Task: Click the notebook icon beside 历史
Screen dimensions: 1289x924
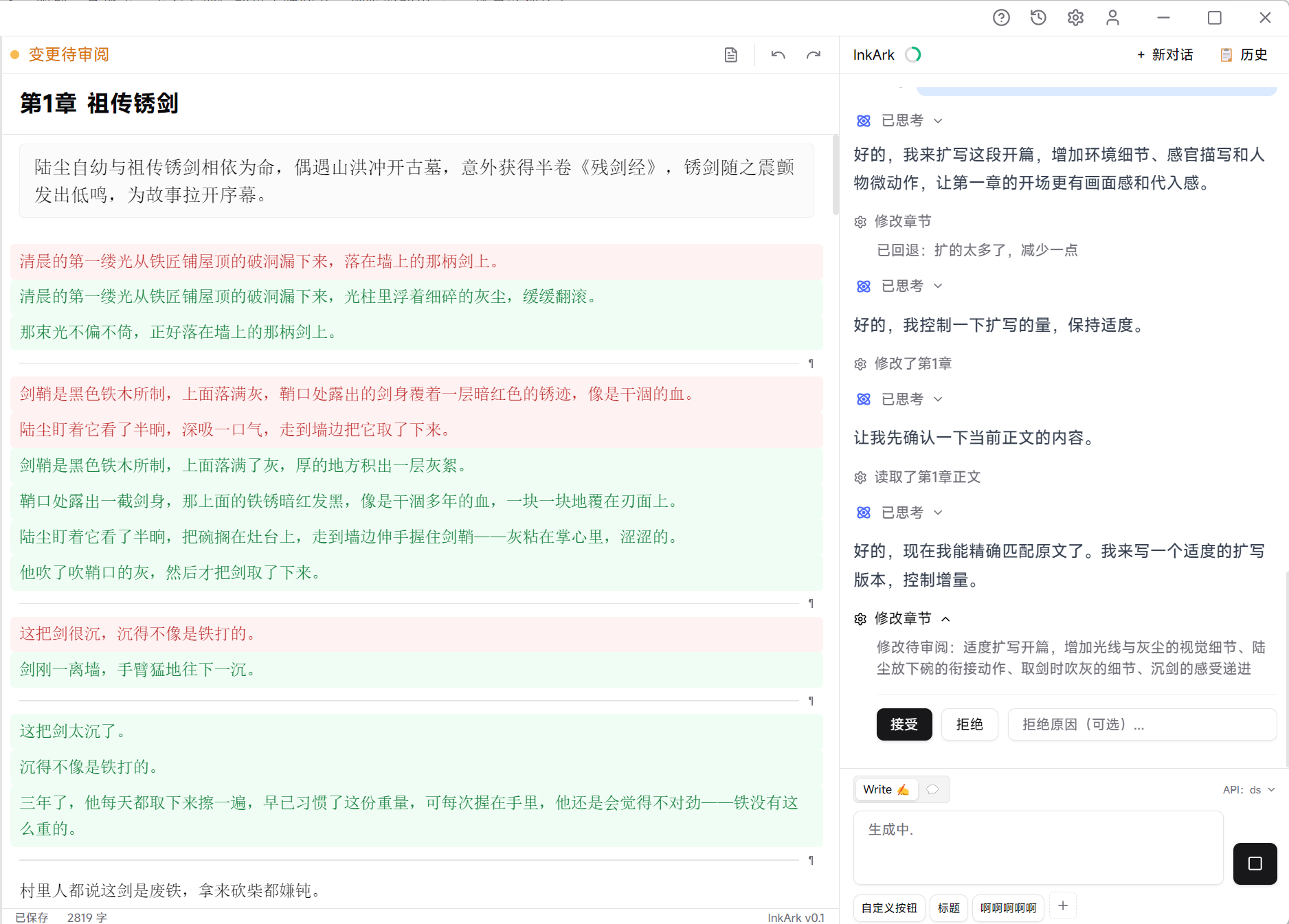Action: pyautogui.click(x=1226, y=55)
